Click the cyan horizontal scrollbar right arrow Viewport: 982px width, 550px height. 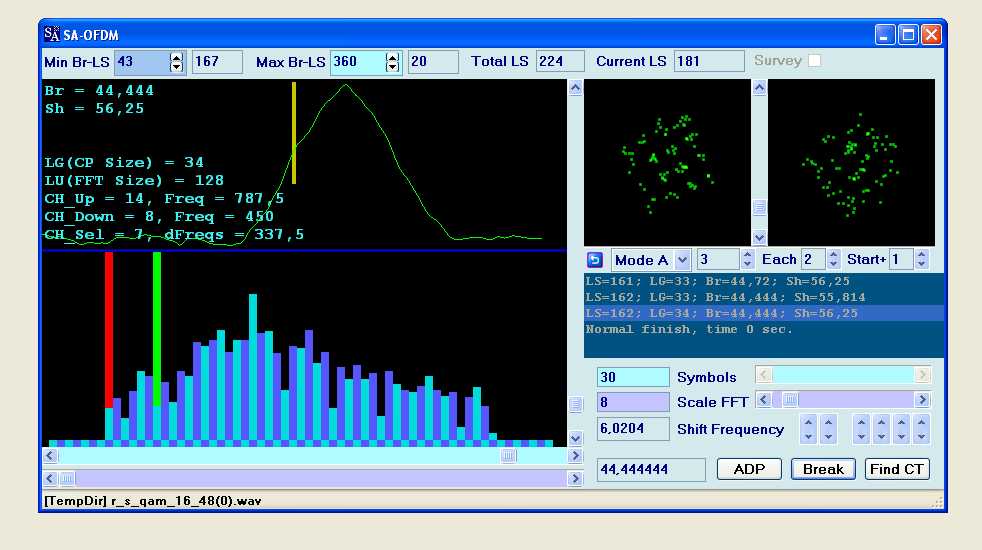coord(575,456)
